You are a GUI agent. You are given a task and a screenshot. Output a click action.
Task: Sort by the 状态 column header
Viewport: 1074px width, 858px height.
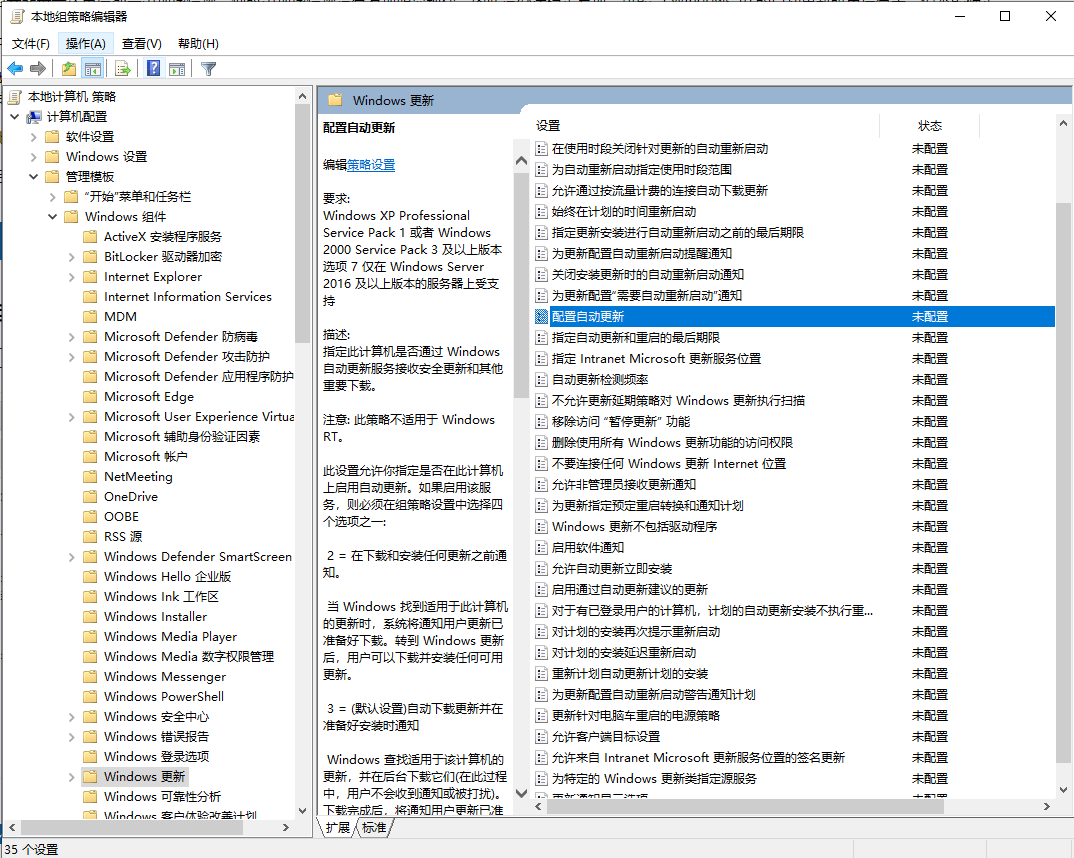coord(929,126)
